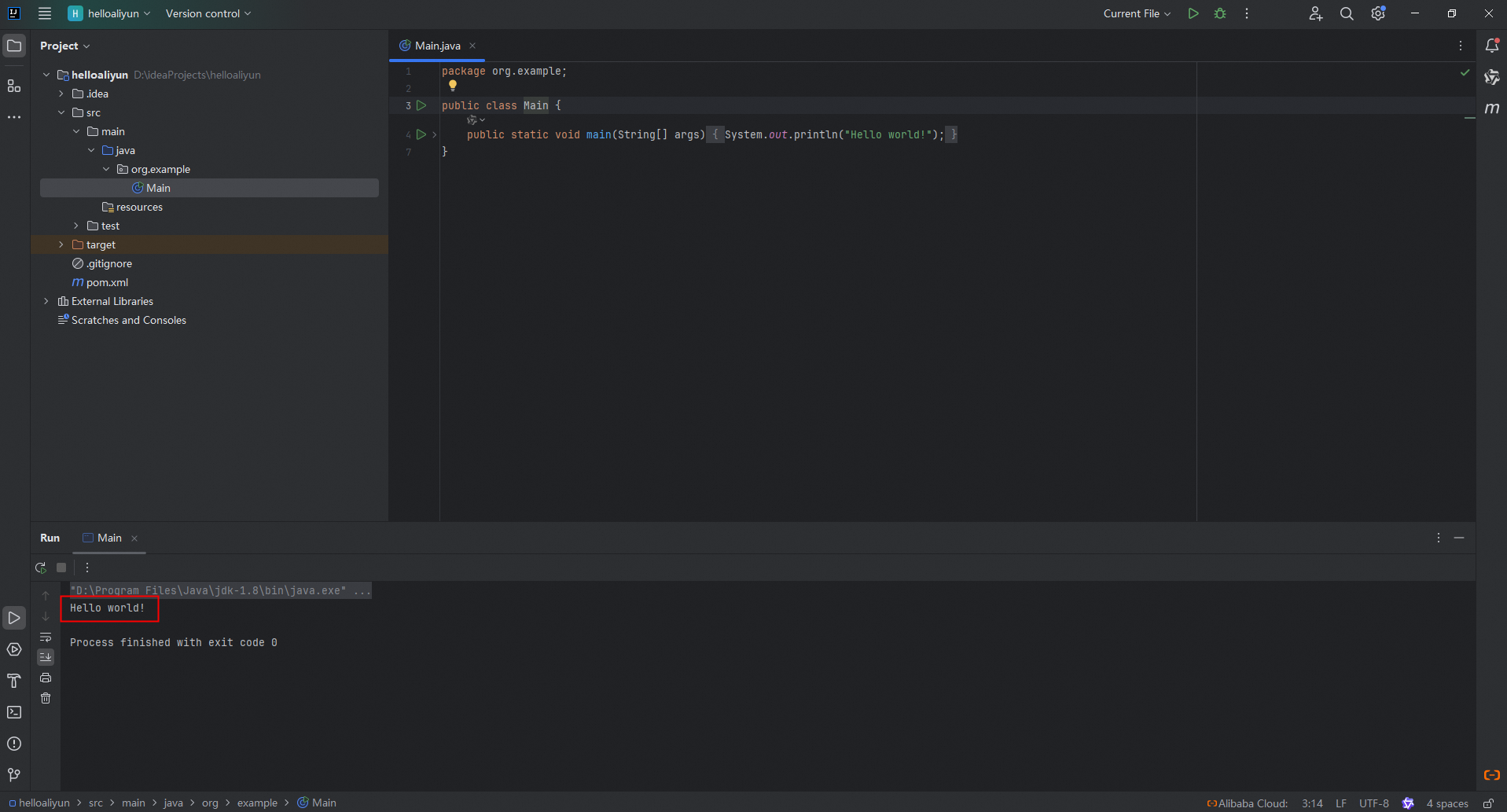The image size is (1507, 812).
Task: Toggle soft-wrap in console
Action: click(x=46, y=637)
